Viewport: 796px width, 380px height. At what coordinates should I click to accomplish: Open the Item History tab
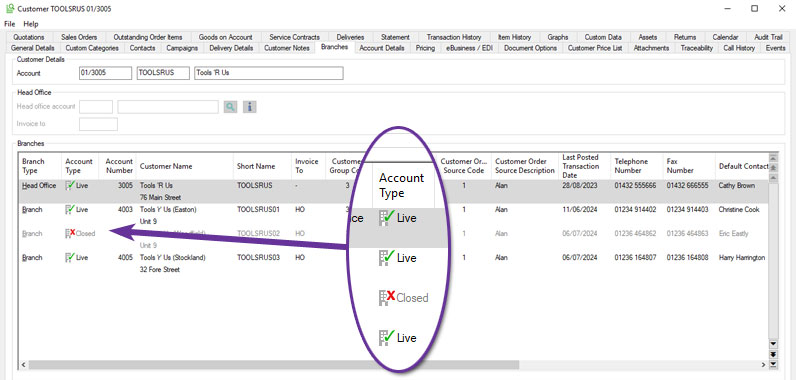click(x=514, y=37)
